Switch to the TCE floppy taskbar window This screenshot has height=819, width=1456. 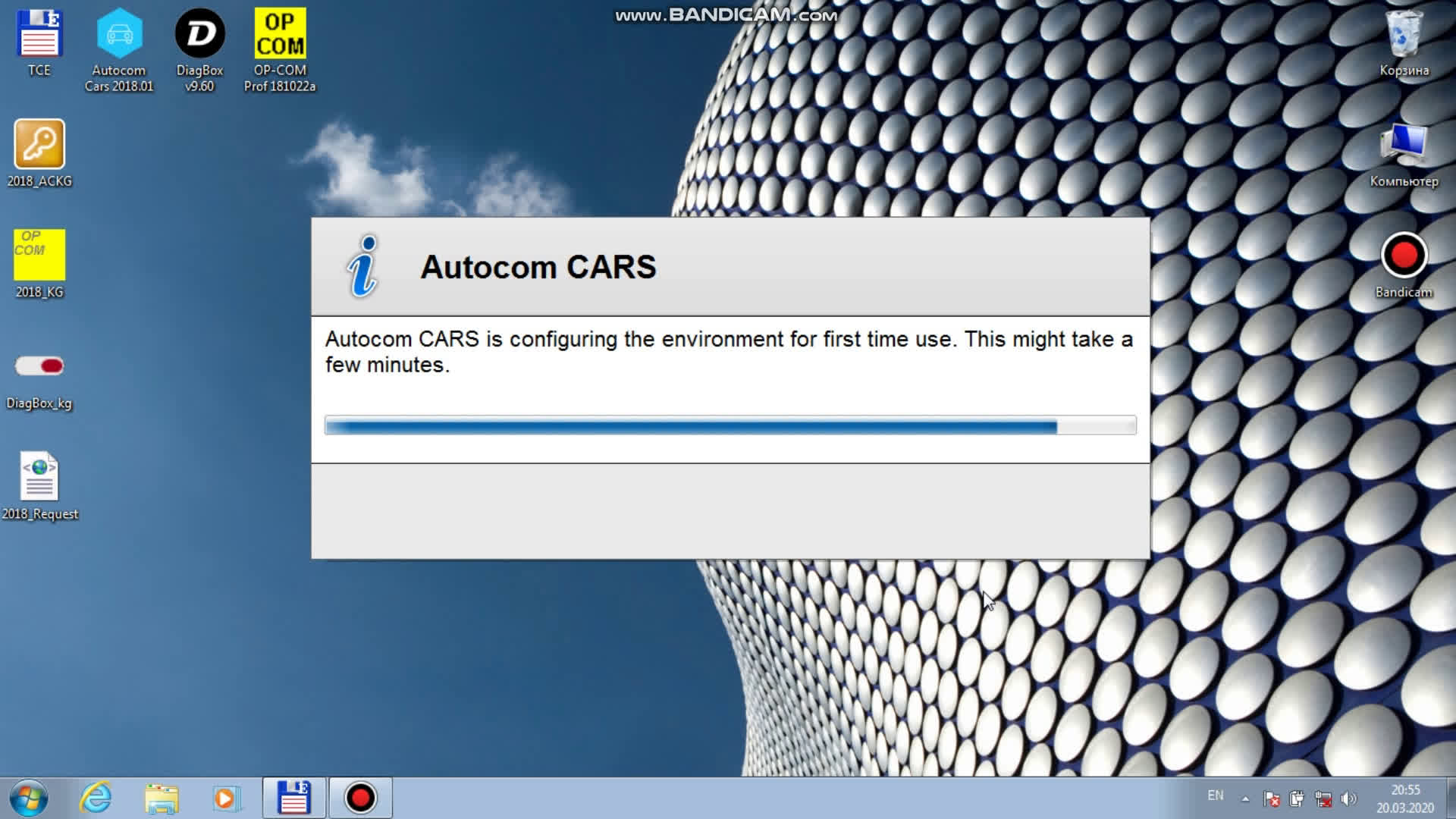click(x=294, y=798)
